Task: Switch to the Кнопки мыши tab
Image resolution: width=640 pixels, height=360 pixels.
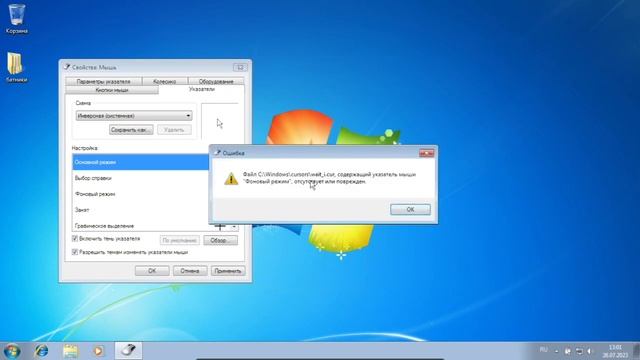Action: click(x=111, y=90)
